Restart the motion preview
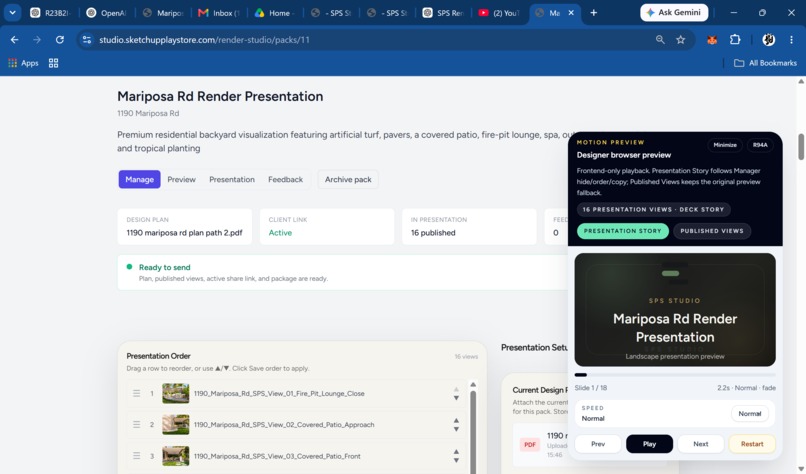 point(752,444)
